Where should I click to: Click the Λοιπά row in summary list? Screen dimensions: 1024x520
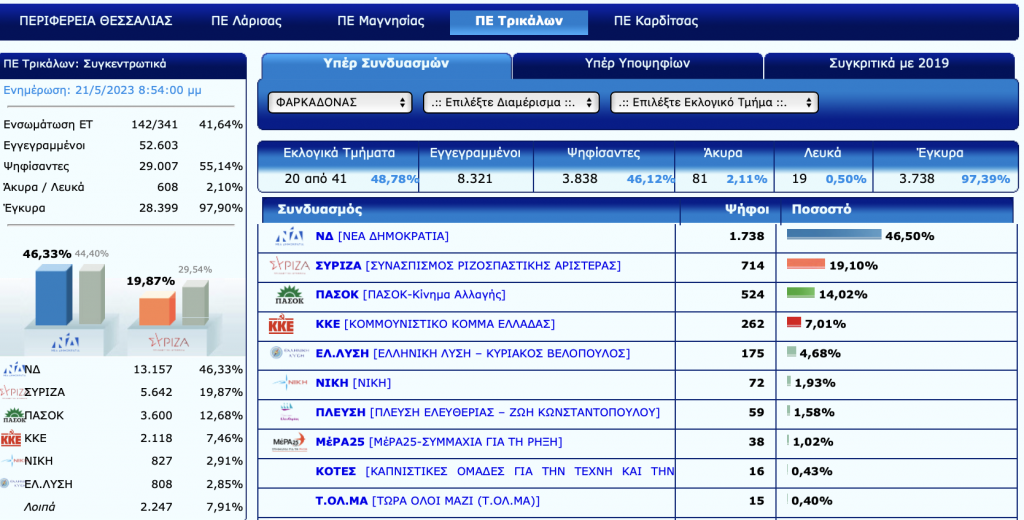coord(123,507)
